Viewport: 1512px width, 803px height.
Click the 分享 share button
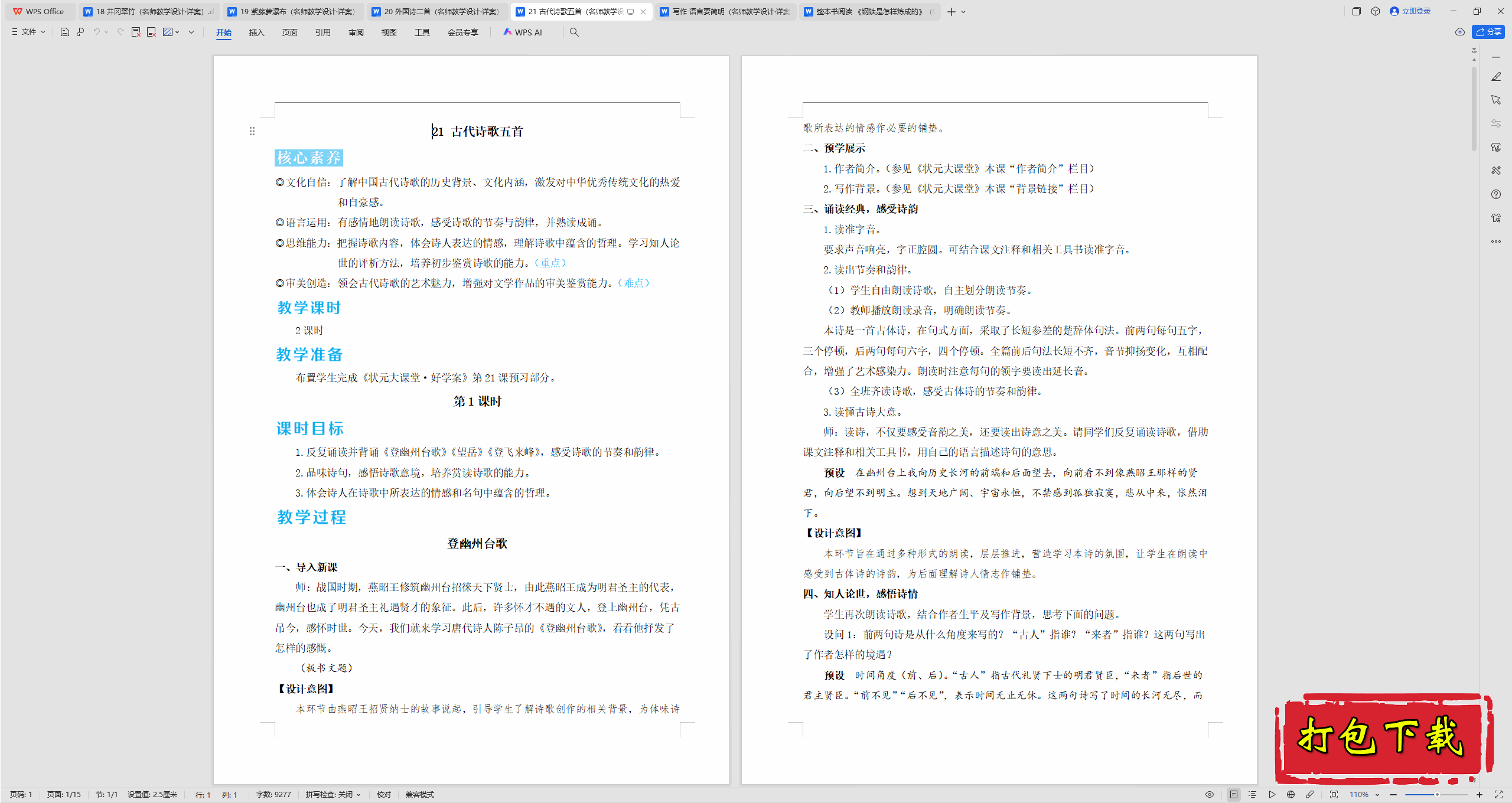tap(1488, 32)
